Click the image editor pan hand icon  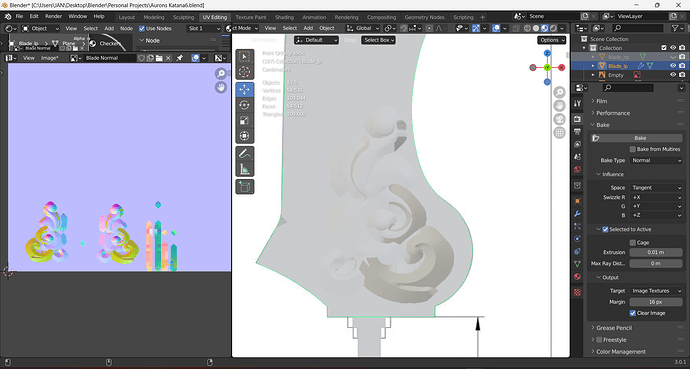(x=221, y=87)
